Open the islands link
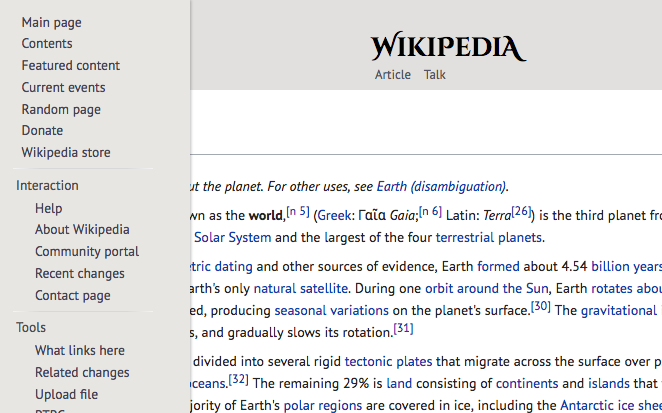The width and height of the screenshot is (662, 413). point(609,383)
